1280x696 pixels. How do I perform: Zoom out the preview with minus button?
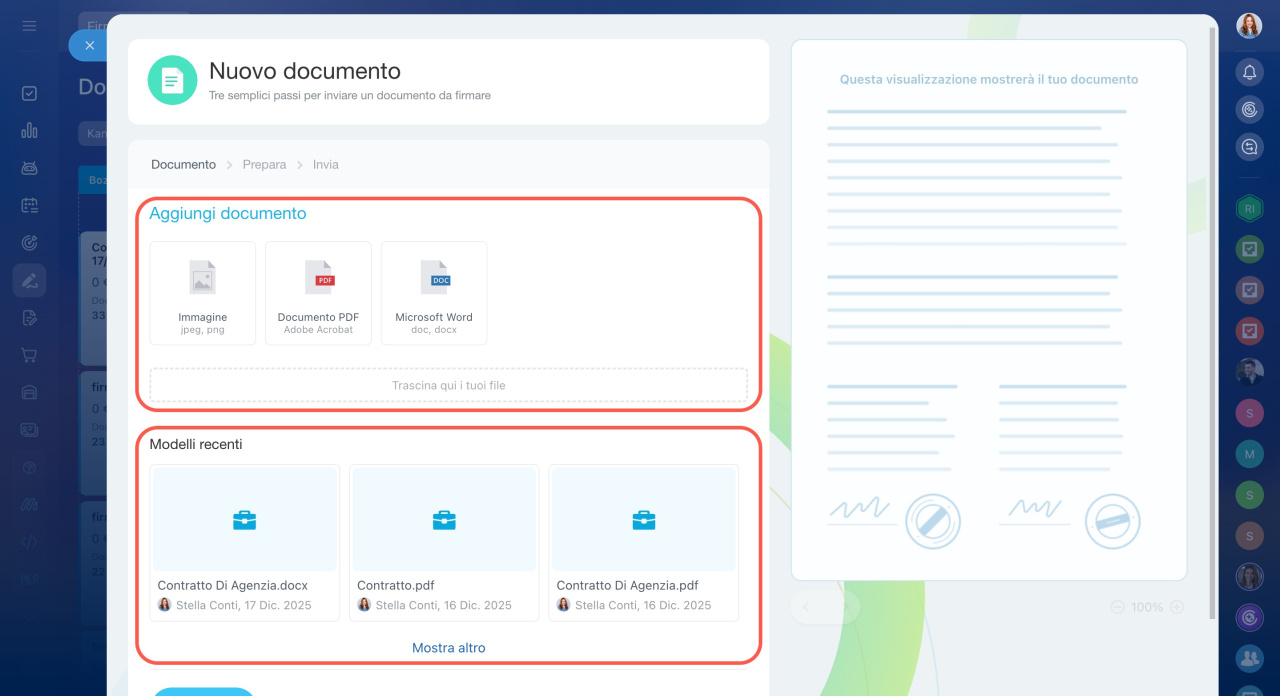tap(1117, 607)
